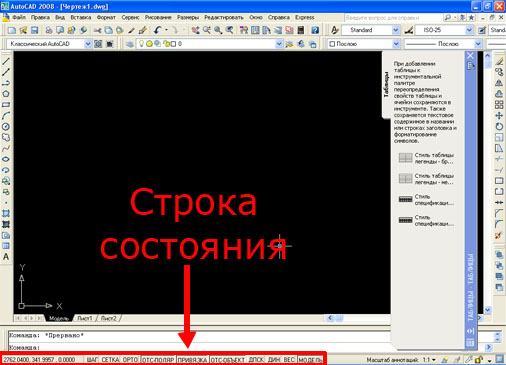The height and width of the screenshot is (365, 506).
Task: Click the Workspace settings icon after Классический AutoCAD
Action: 98,44
